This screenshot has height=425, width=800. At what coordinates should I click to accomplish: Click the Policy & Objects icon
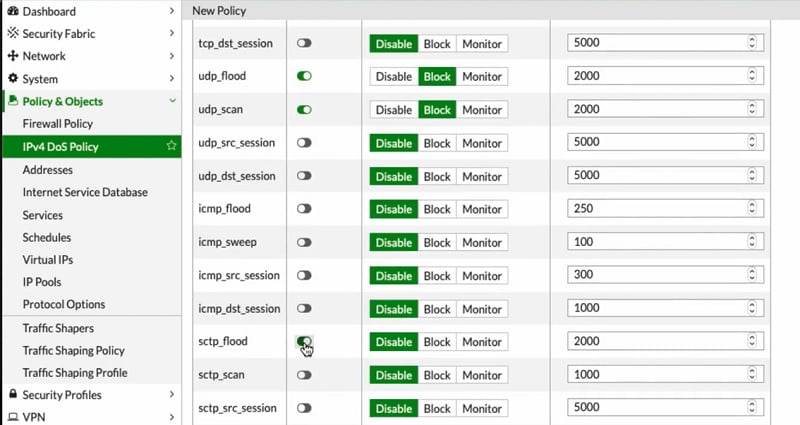[x=13, y=101]
